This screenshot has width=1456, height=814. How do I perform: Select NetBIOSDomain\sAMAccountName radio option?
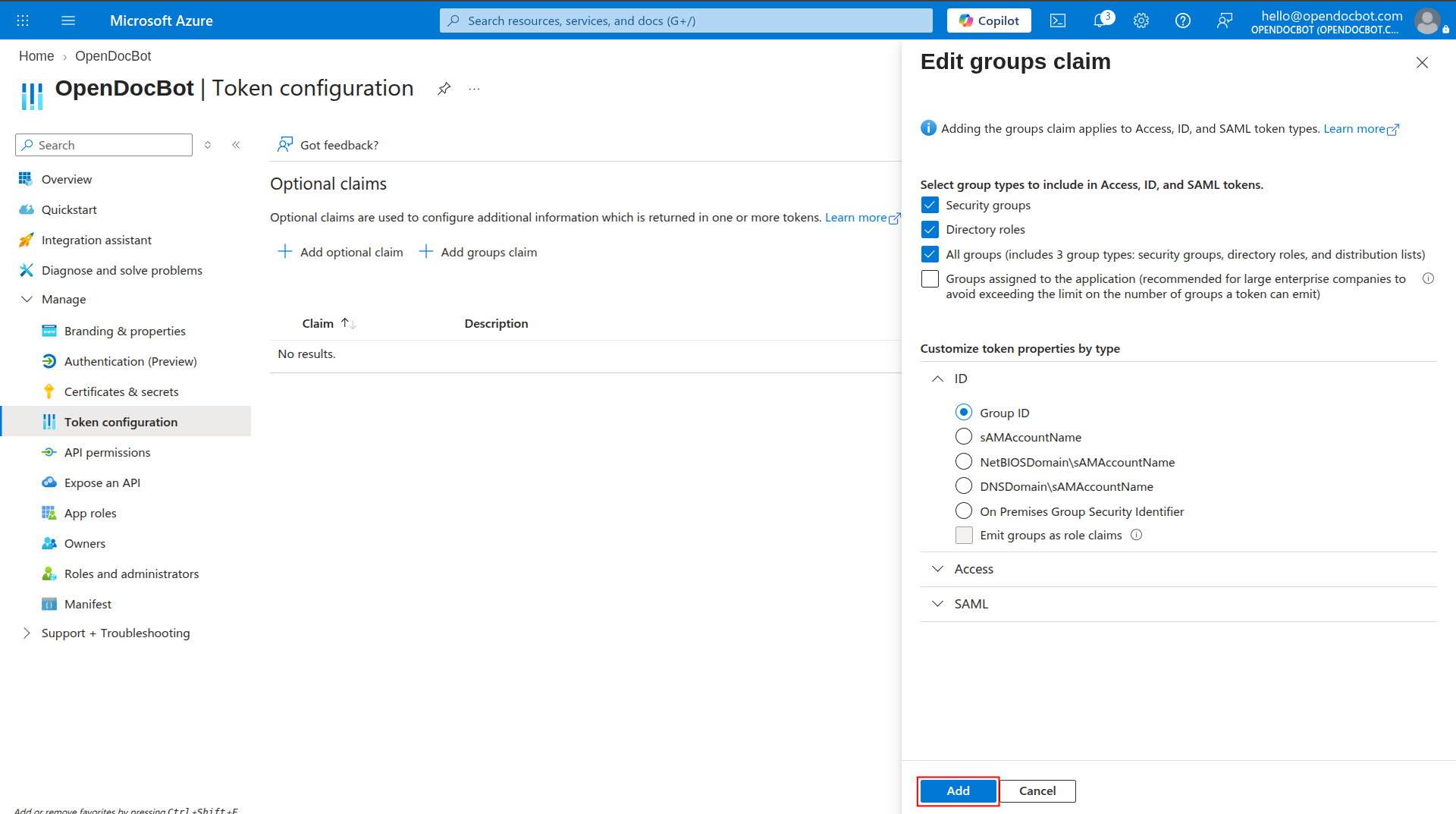pos(963,461)
